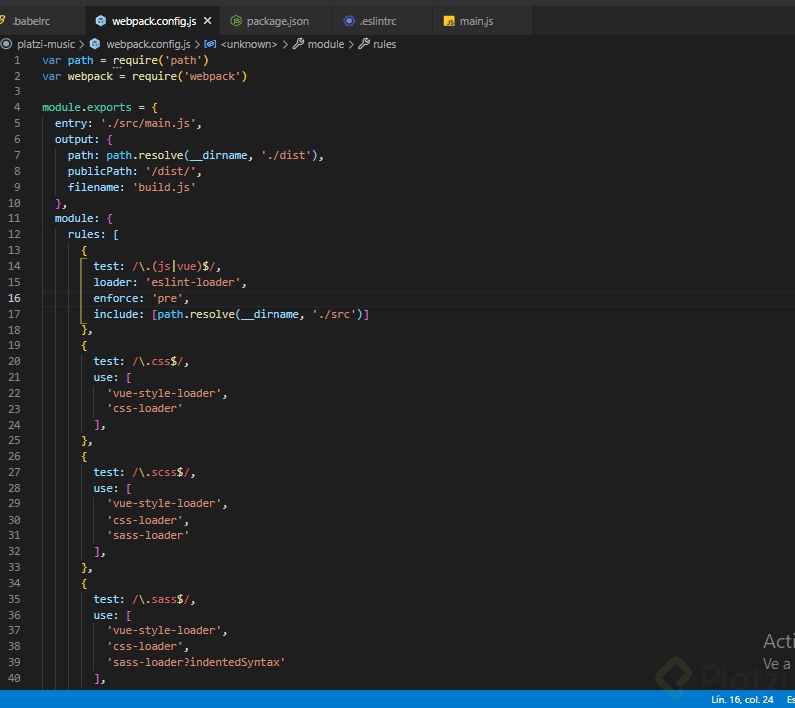Open Go to Line via Lín. 16, col. 24
795x708 pixels.
(742, 699)
